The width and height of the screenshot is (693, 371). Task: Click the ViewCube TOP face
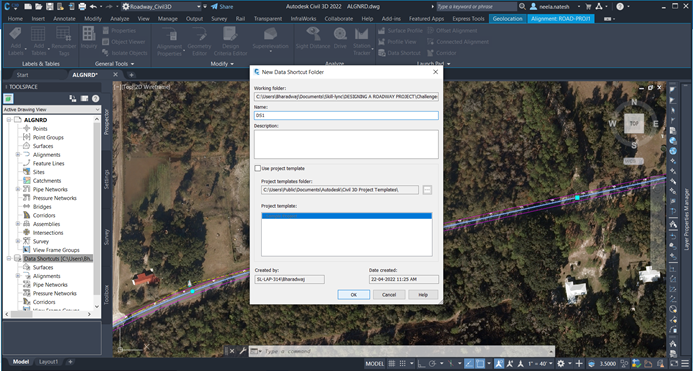pyautogui.click(x=634, y=123)
